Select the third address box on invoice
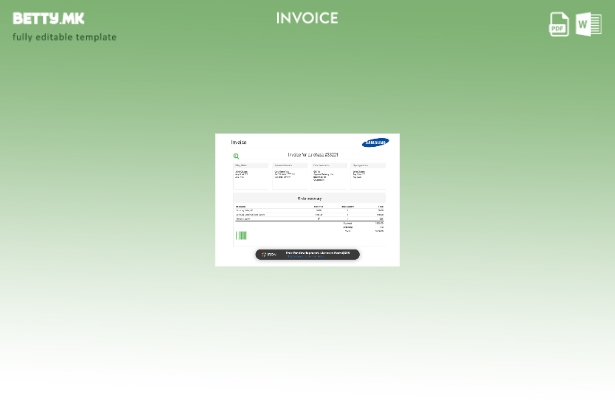This screenshot has height=400, width=615. 329,174
